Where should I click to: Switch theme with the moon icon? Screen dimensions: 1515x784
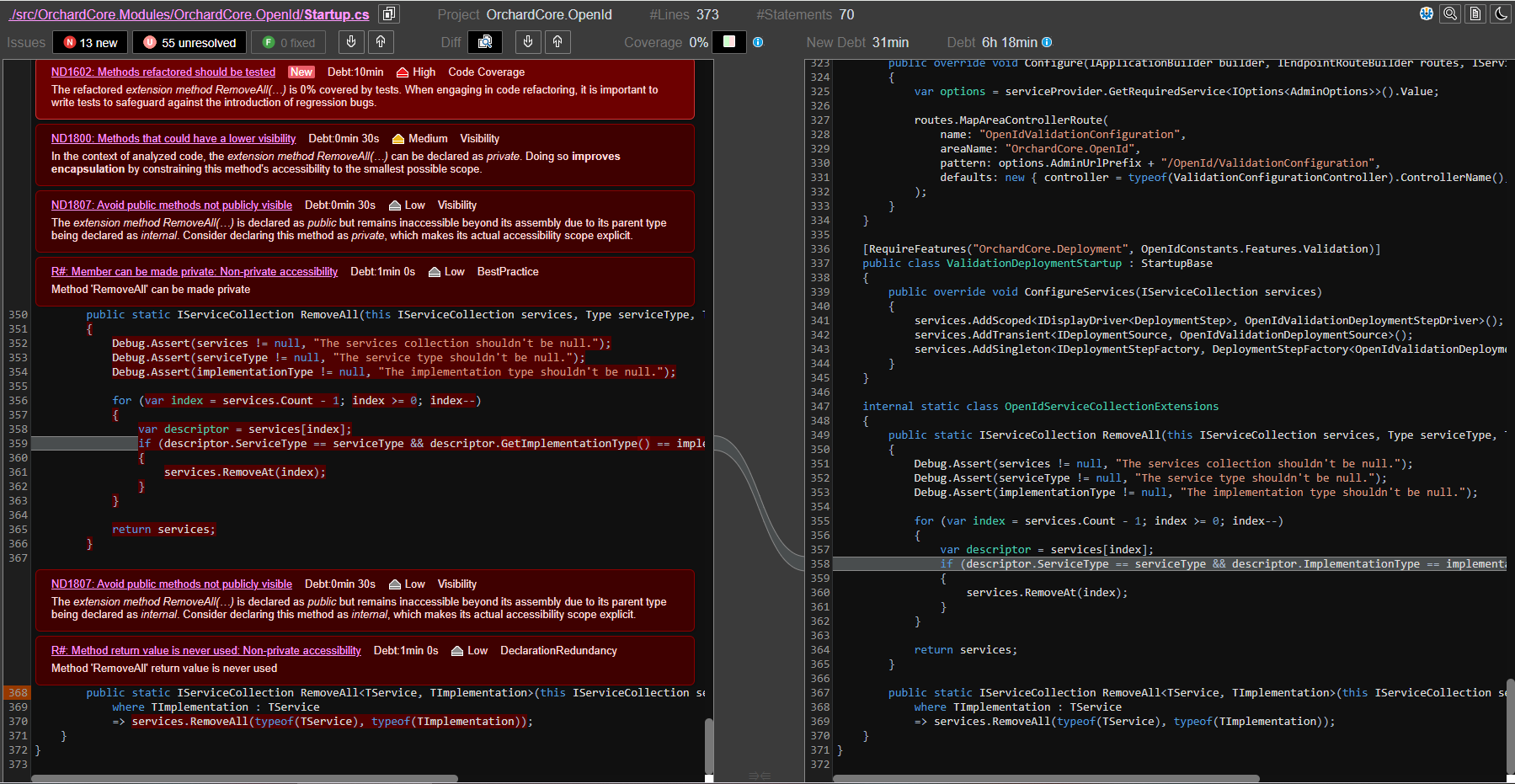click(1501, 13)
